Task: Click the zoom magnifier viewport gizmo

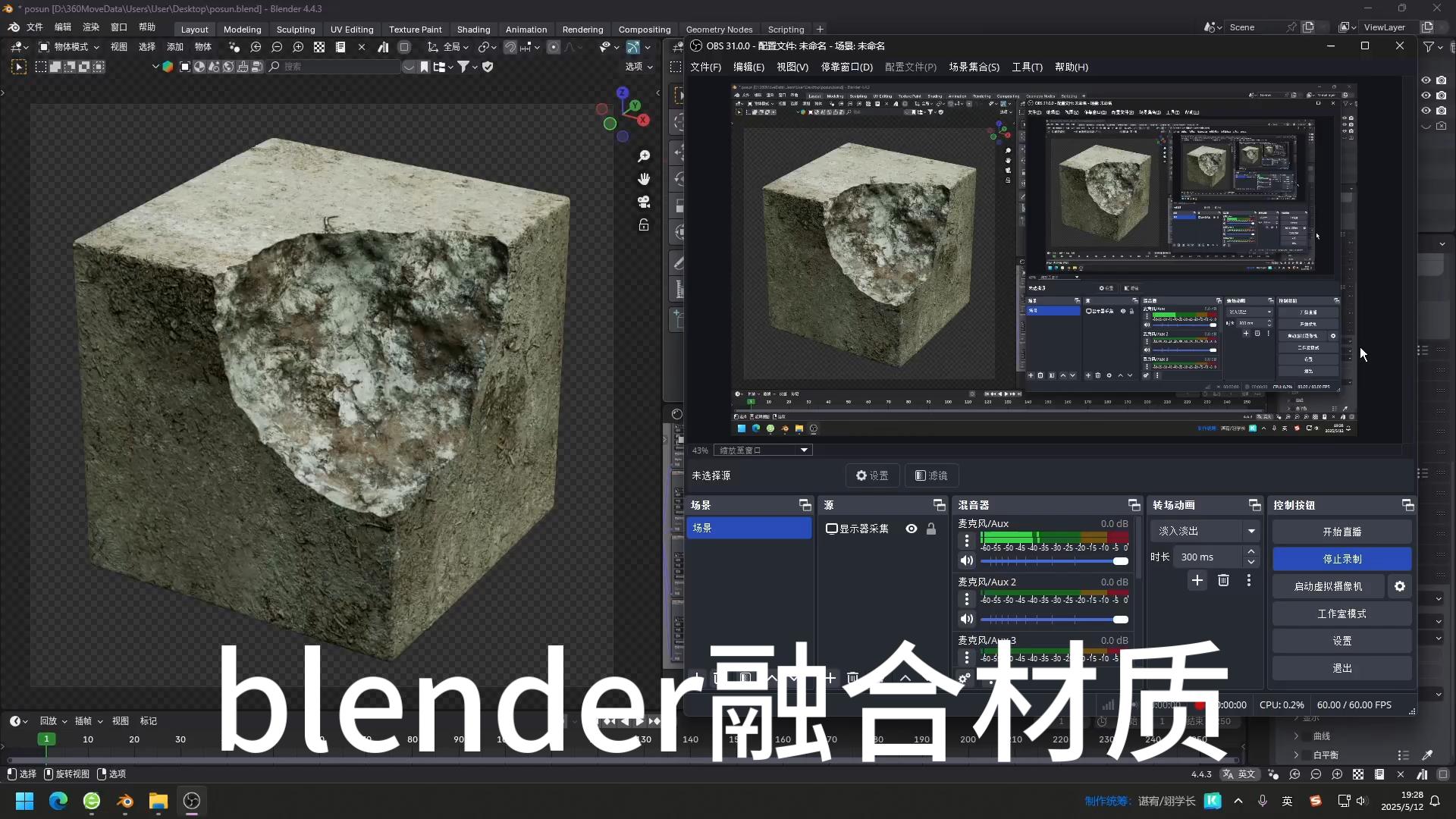Action: tap(644, 156)
